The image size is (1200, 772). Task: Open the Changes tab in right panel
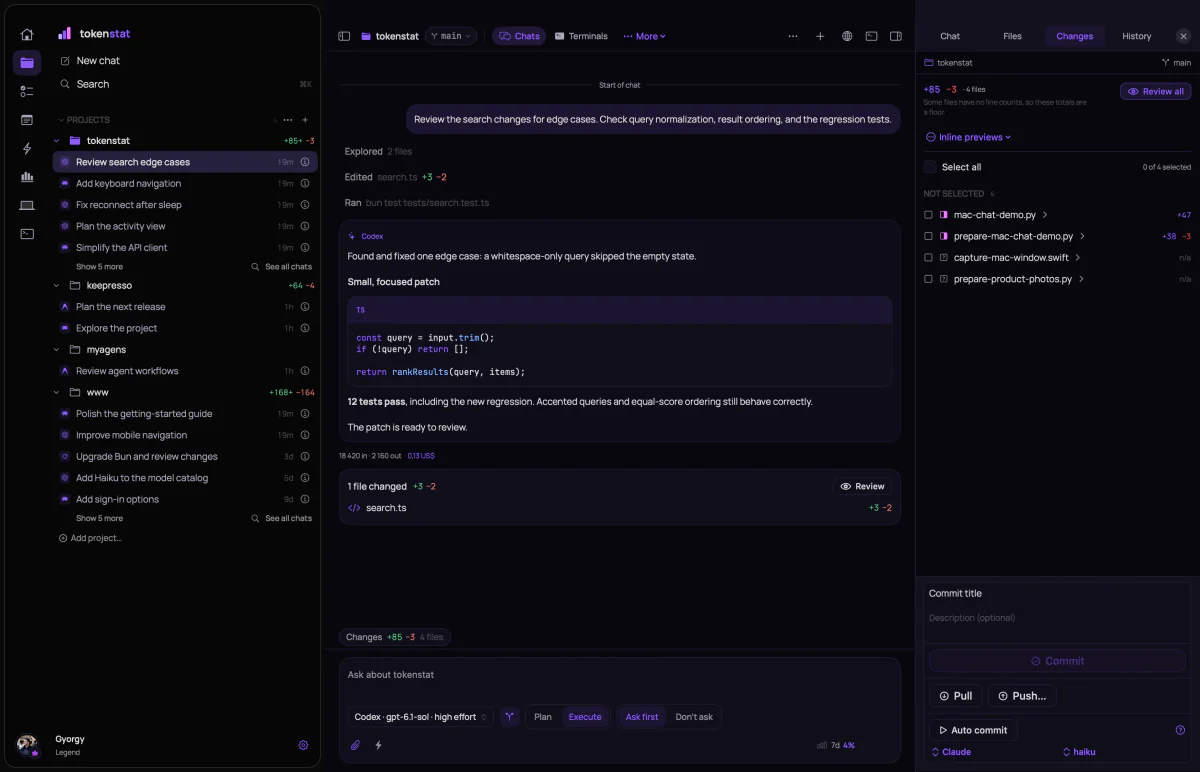click(1074, 36)
